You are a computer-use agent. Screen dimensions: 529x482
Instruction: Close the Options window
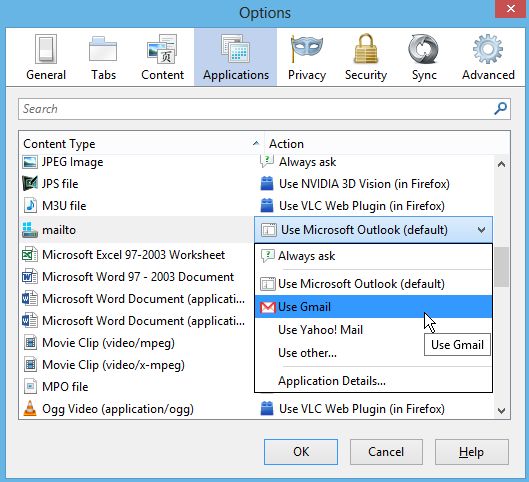click(x=511, y=8)
